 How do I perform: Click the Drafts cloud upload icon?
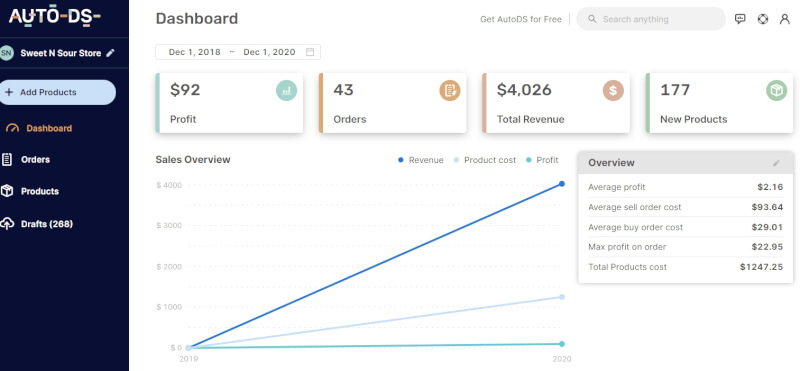pyautogui.click(x=7, y=224)
